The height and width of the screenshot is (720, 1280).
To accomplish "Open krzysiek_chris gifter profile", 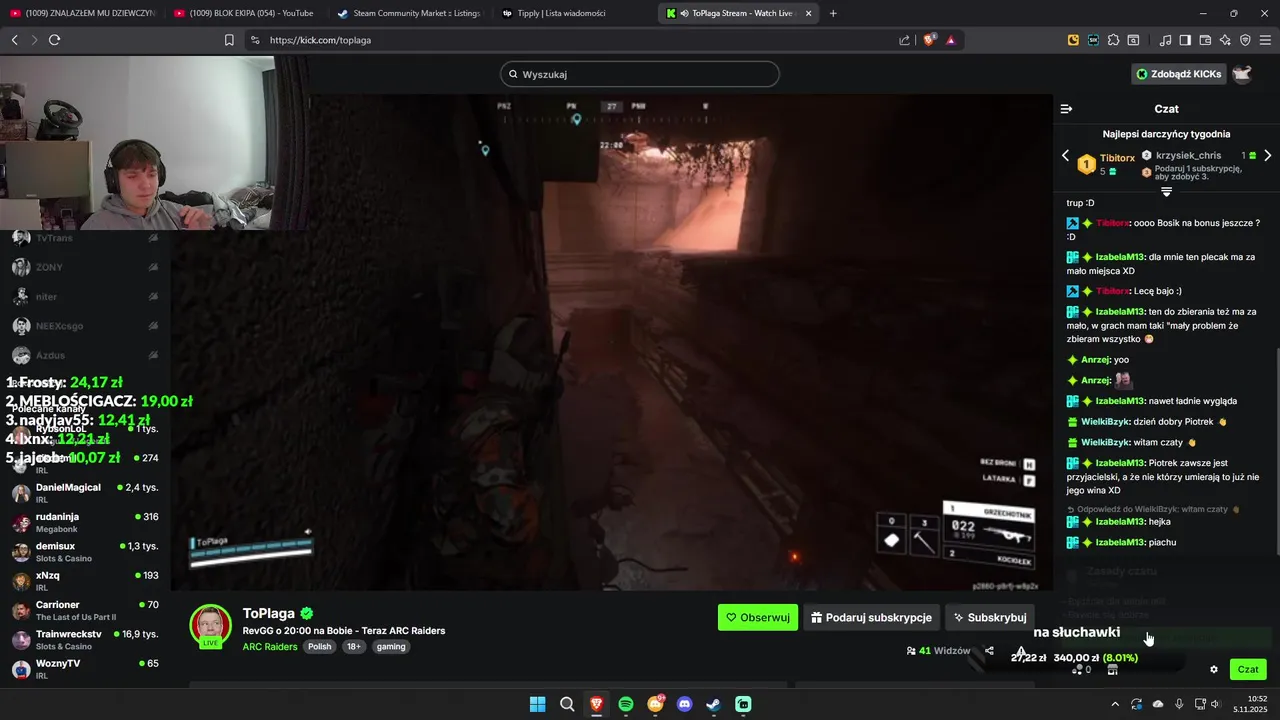I will tap(1188, 155).
